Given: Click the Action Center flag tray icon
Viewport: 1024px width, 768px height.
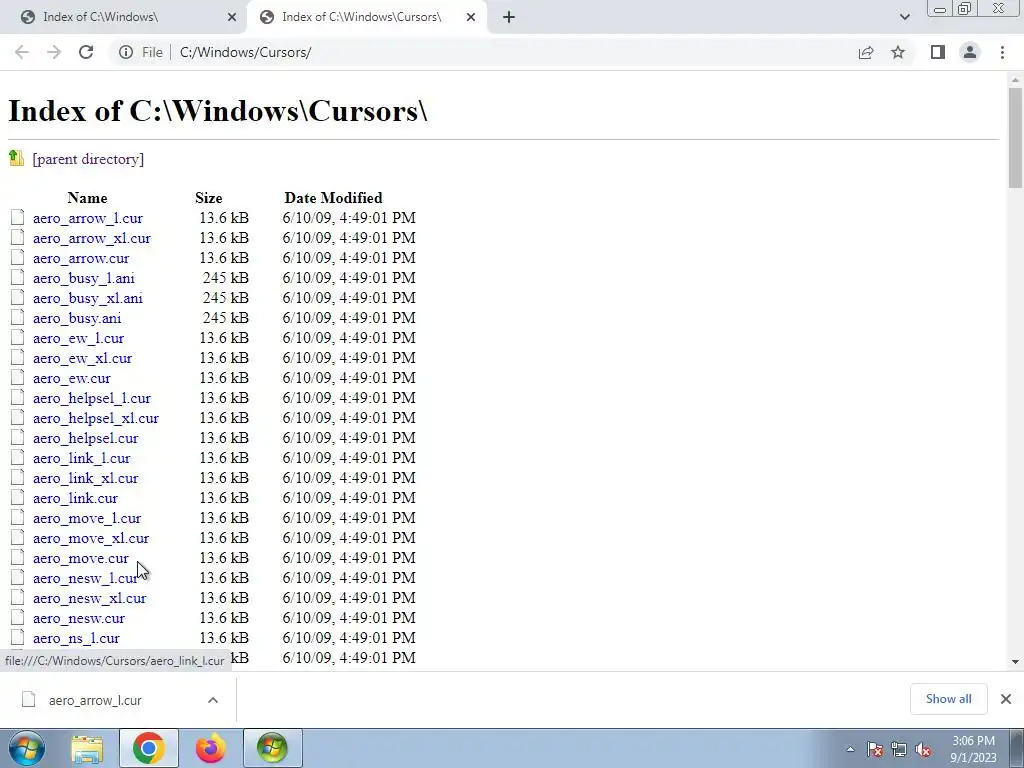Looking at the screenshot, I should [875, 749].
